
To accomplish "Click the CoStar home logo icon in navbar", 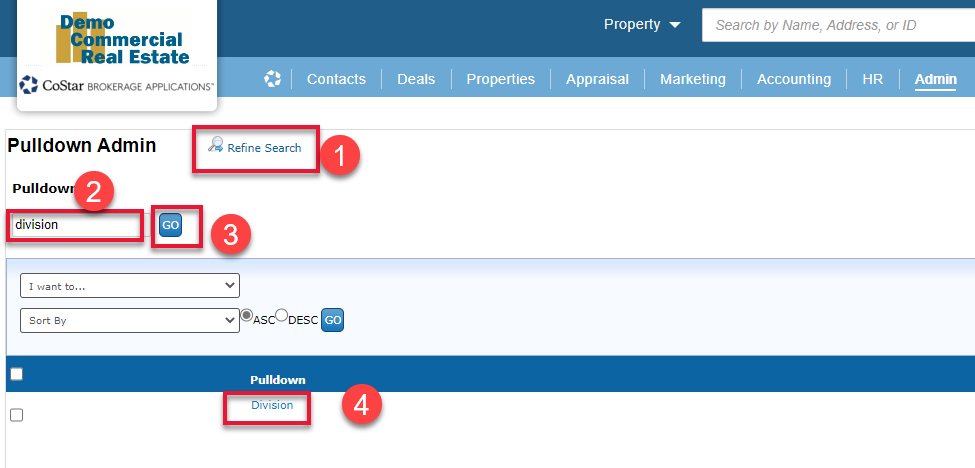I will point(272,79).
